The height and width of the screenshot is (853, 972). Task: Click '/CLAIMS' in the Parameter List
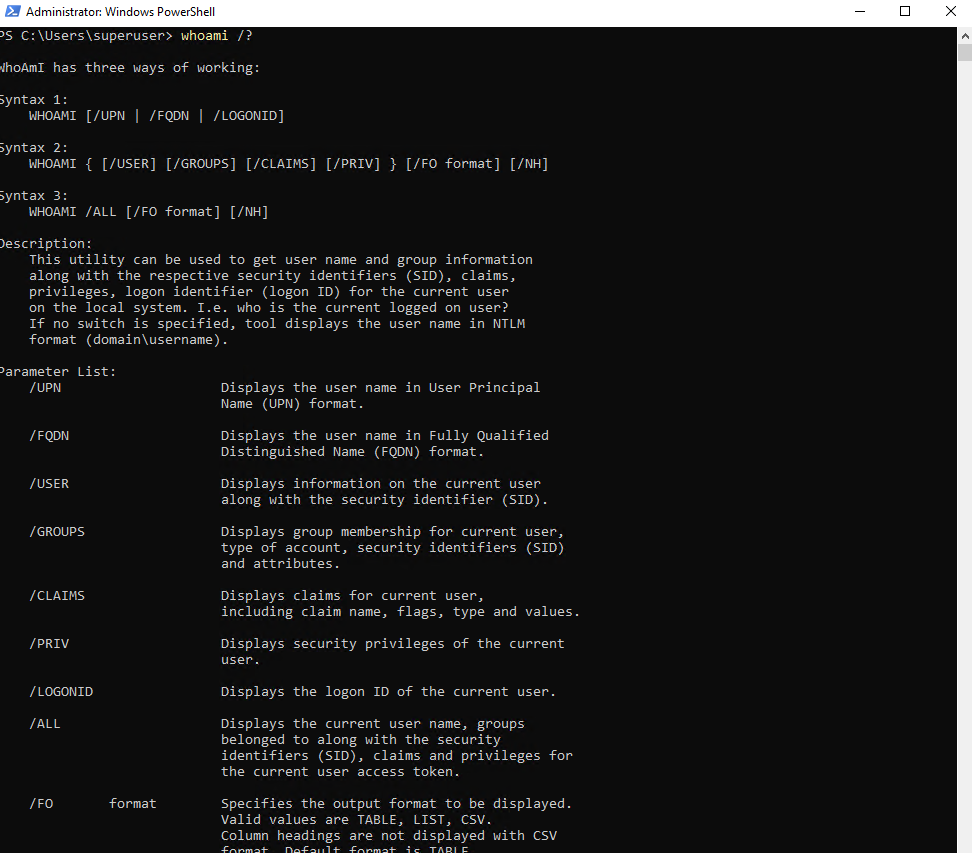click(57, 596)
